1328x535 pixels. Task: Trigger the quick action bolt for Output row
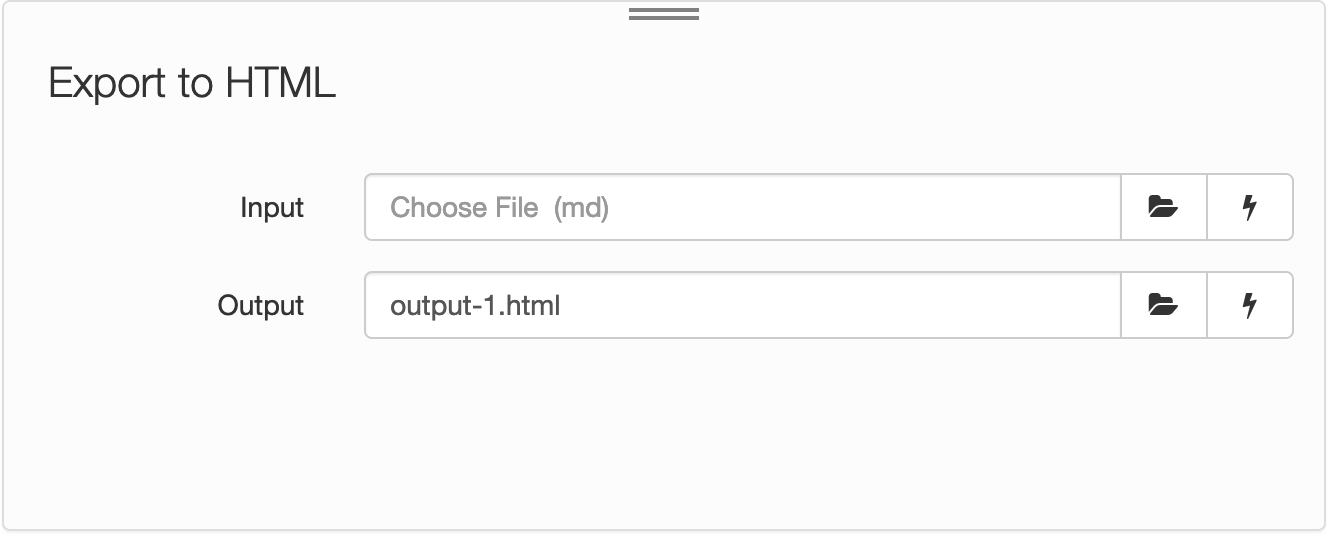tap(1249, 305)
